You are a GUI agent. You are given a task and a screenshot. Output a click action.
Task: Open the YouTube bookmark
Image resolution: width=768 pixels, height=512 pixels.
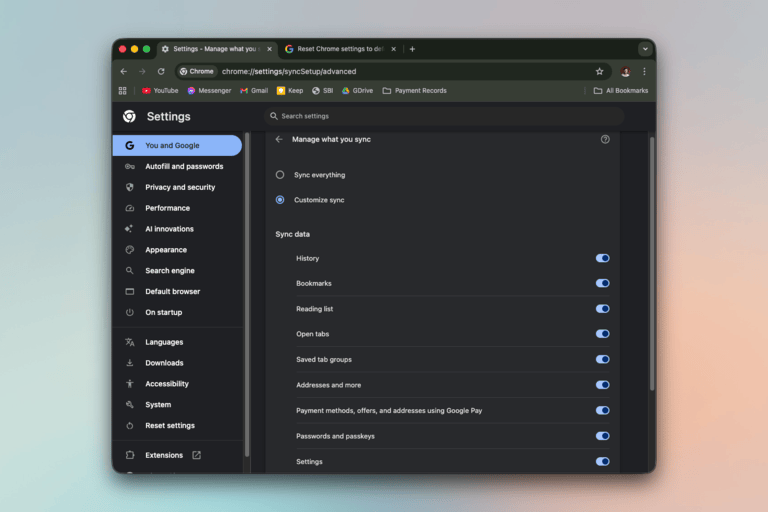(x=160, y=91)
